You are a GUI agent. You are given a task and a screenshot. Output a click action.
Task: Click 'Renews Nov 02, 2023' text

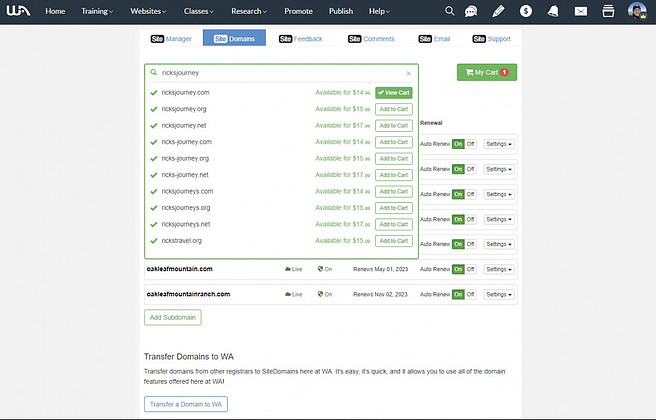[380, 295]
